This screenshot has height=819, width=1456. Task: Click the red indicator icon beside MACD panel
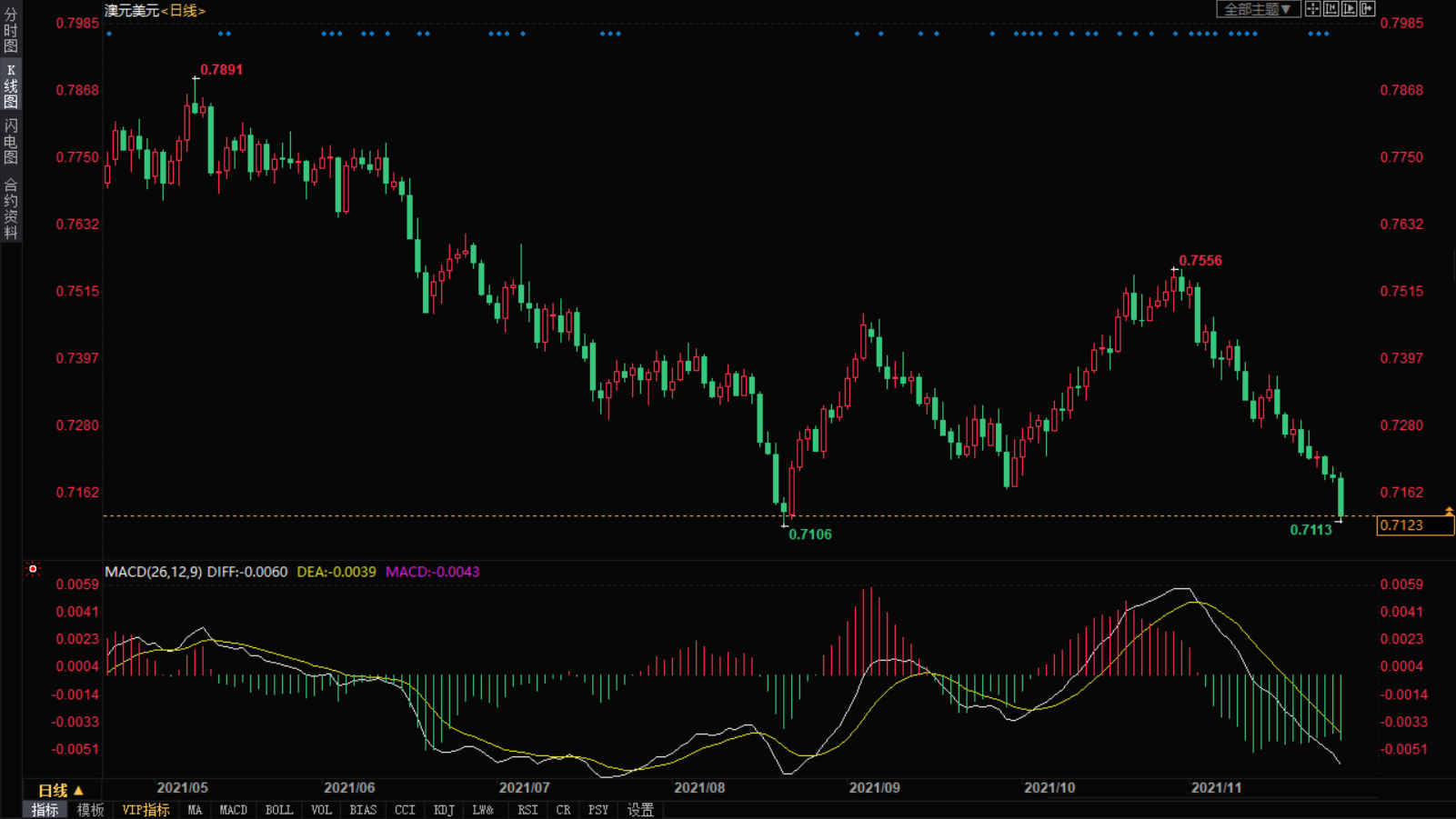(33, 570)
